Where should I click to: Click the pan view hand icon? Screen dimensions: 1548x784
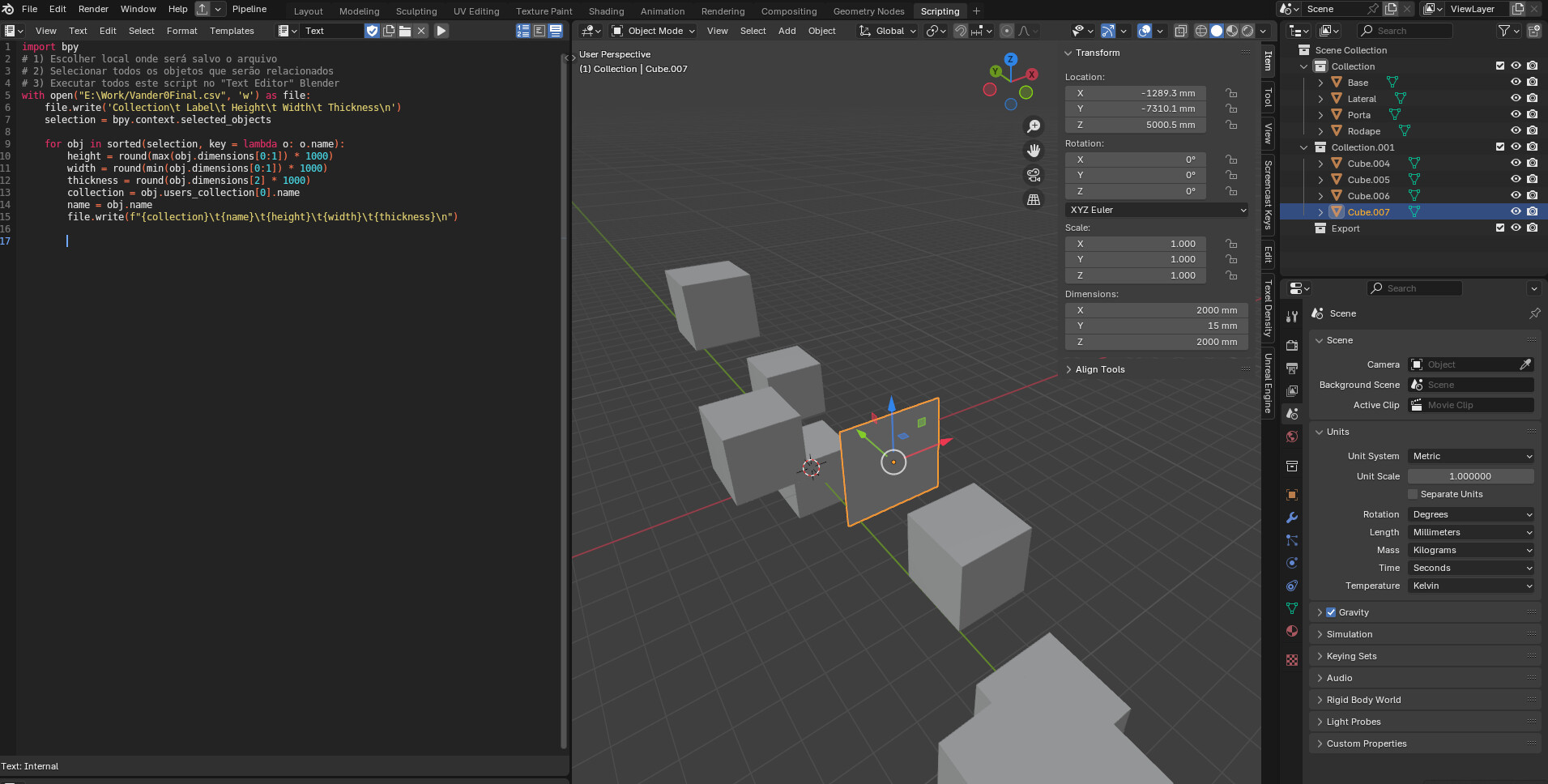[1034, 151]
